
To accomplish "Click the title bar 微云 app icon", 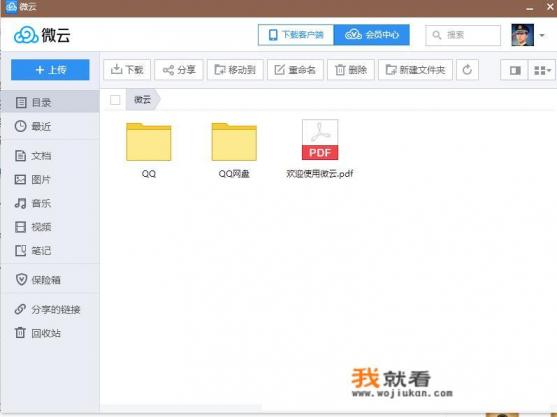I will 11,6.
